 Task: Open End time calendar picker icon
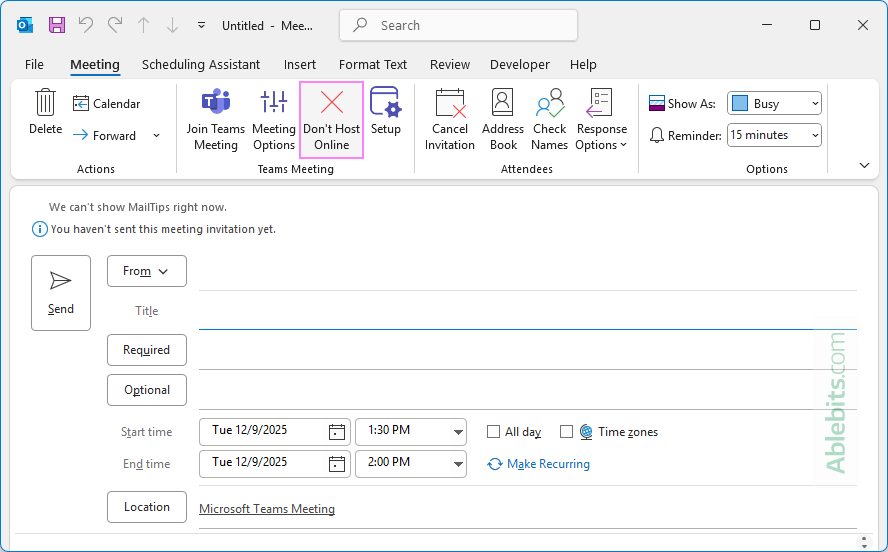[x=337, y=464]
